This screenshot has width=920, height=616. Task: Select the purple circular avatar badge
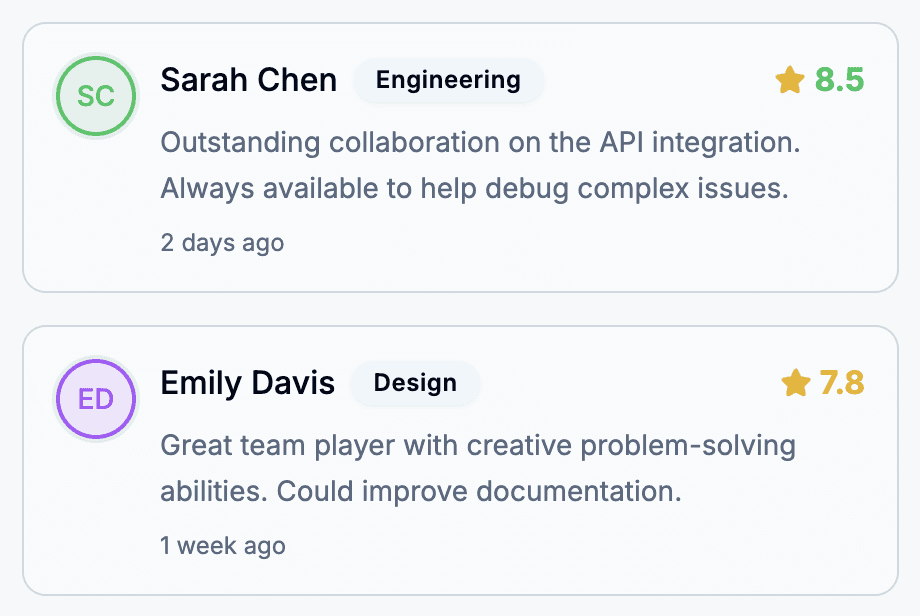point(95,399)
